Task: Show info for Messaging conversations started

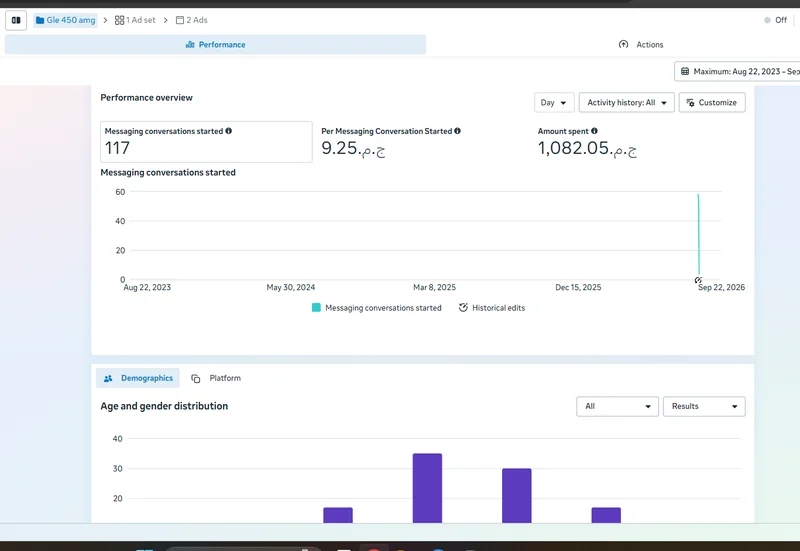Action: pyautogui.click(x=229, y=131)
